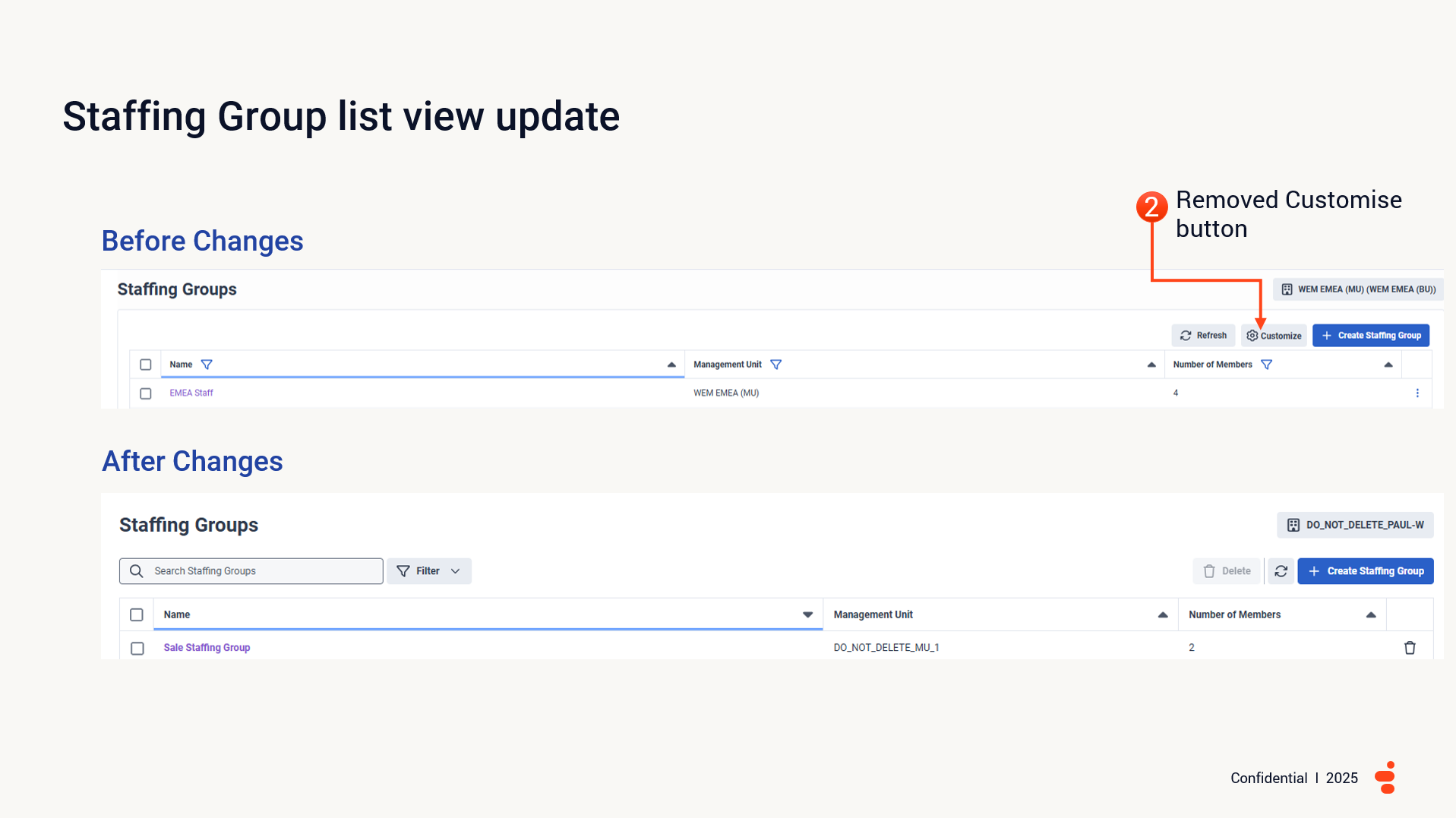Open the three-dot menu for EMEA Staff

click(1417, 393)
